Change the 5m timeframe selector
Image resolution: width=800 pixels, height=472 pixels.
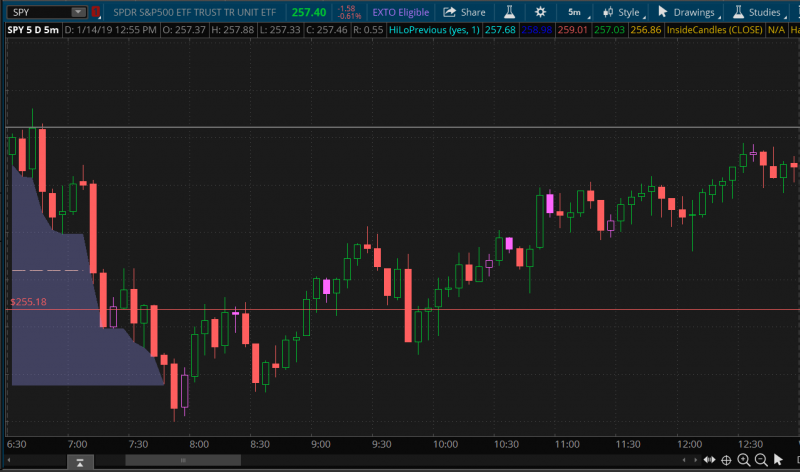click(x=576, y=13)
